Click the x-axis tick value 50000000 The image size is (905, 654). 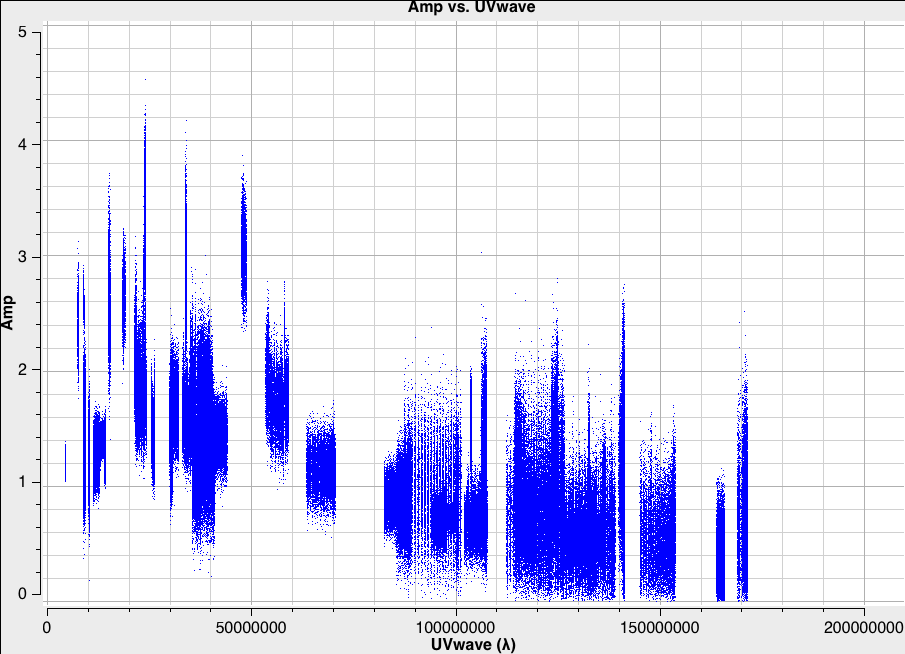[x=251, y=627]
